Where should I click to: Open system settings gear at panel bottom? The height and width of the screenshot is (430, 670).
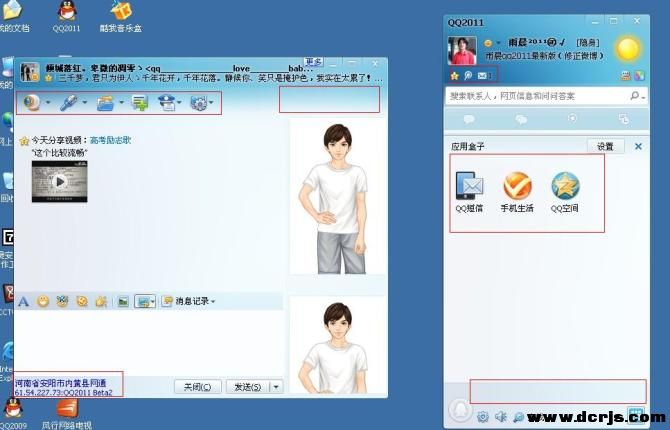tap(483, 416)
